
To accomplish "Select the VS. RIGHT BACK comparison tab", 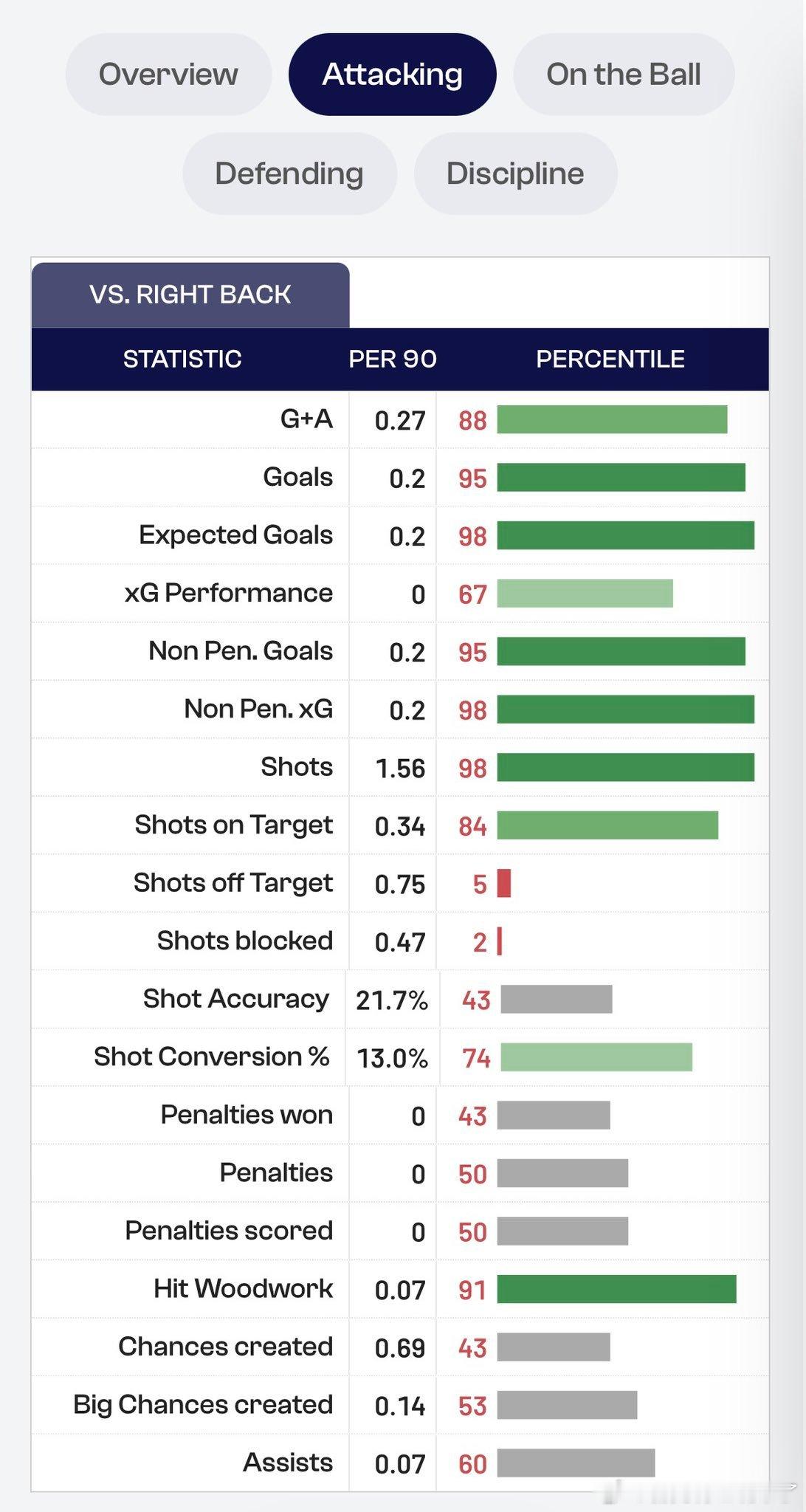I will (x=190, y=295).
